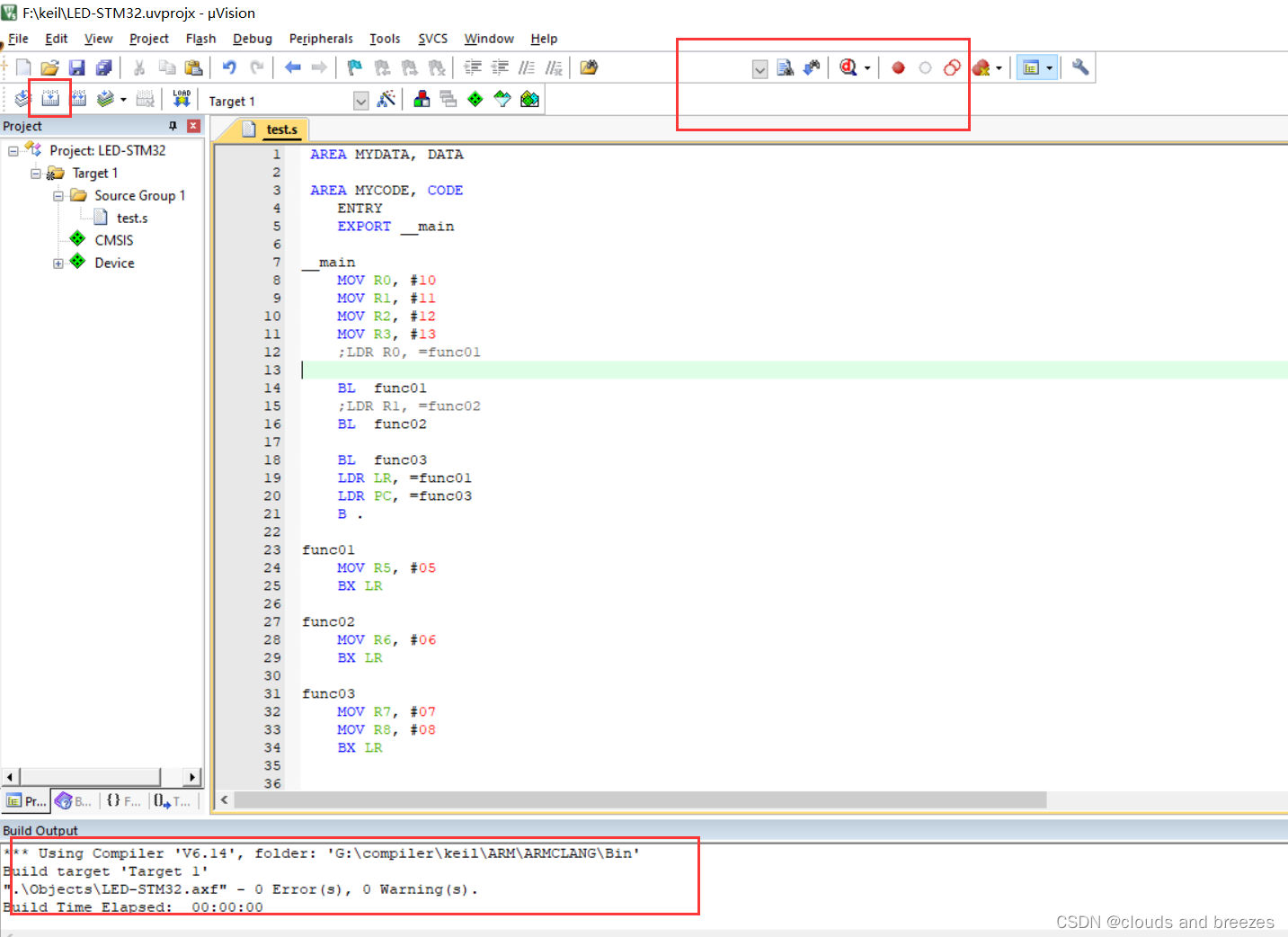This screenshot has width=1288, height=937.
Task: Open the kill breakpoints dropdown arrow
Action: tap(999, 68)
